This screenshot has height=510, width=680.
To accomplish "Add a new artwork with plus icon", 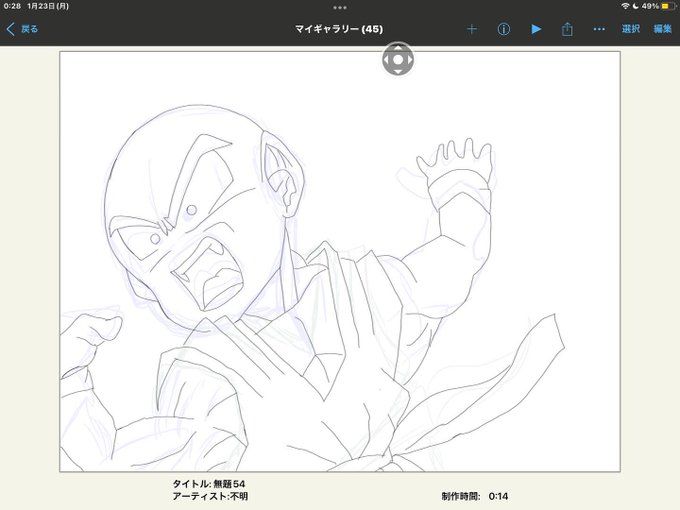I will 472,29.
